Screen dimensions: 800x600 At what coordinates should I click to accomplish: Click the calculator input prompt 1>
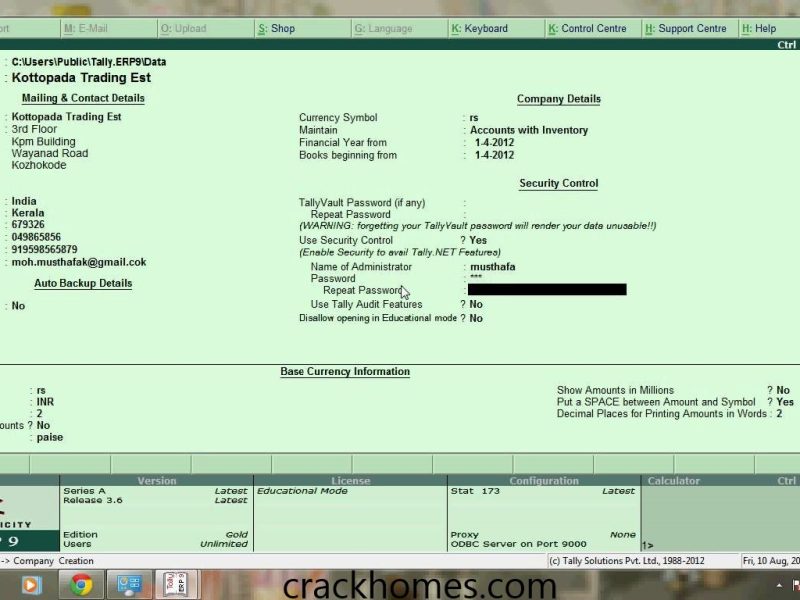click(647, 545)
